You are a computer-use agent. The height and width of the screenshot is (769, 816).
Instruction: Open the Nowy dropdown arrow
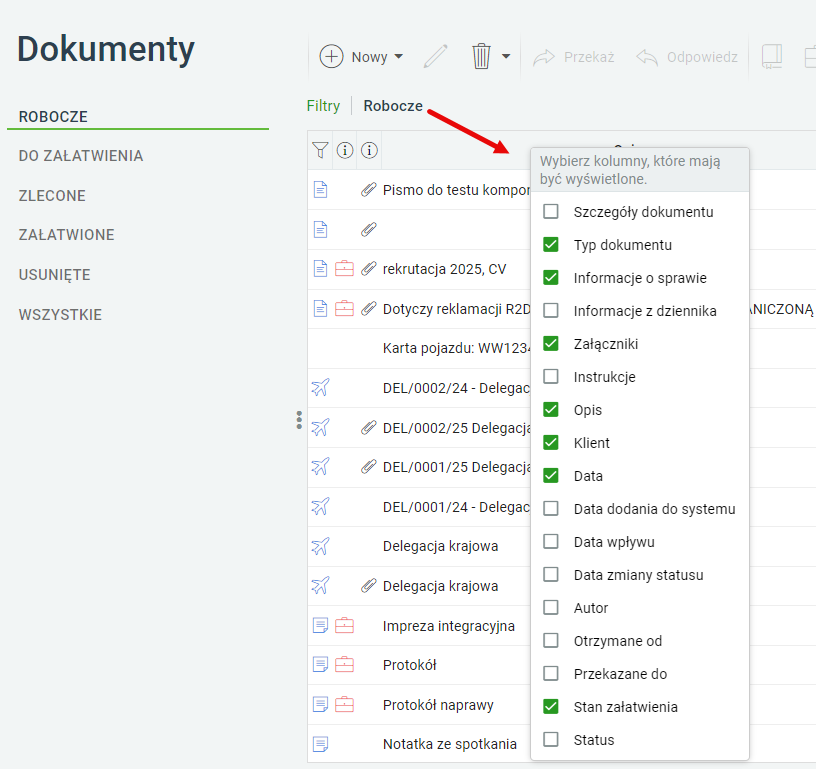pyautogui.click(x=399, y=56)
